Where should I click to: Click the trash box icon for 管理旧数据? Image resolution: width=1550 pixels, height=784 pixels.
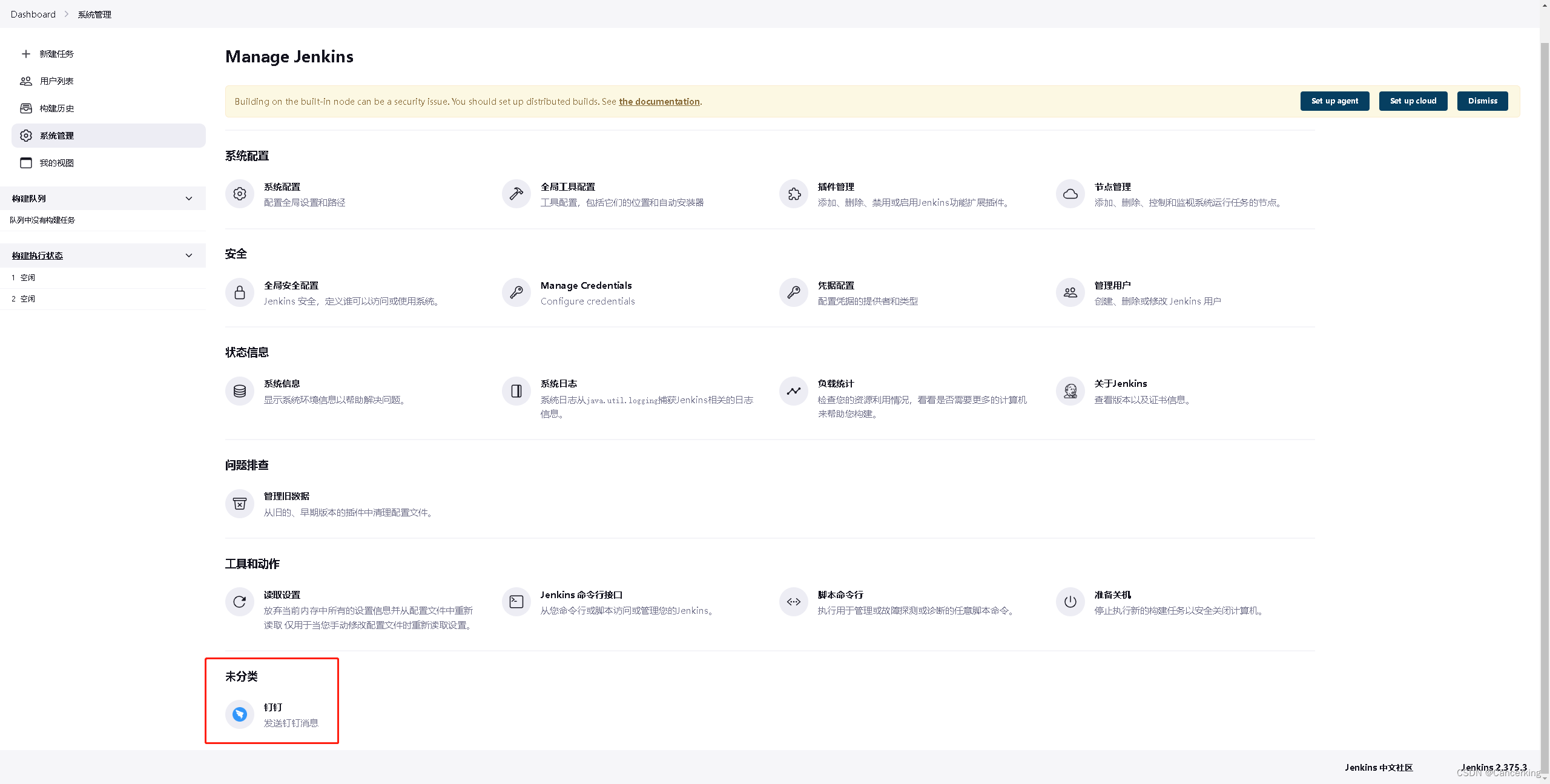tap(240, 504)
